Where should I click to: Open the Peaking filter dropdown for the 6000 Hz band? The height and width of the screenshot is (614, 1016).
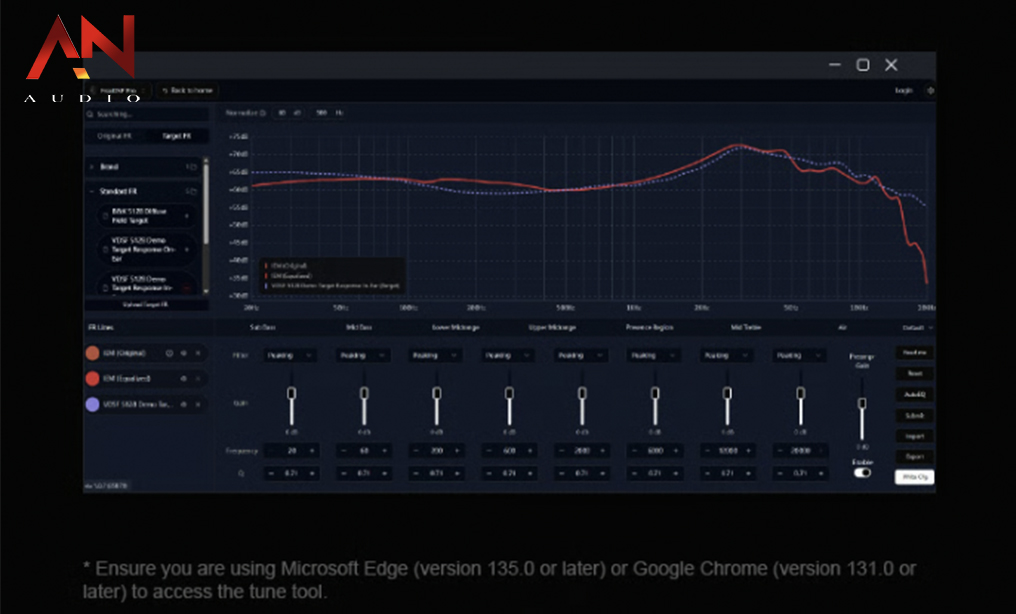654,356
